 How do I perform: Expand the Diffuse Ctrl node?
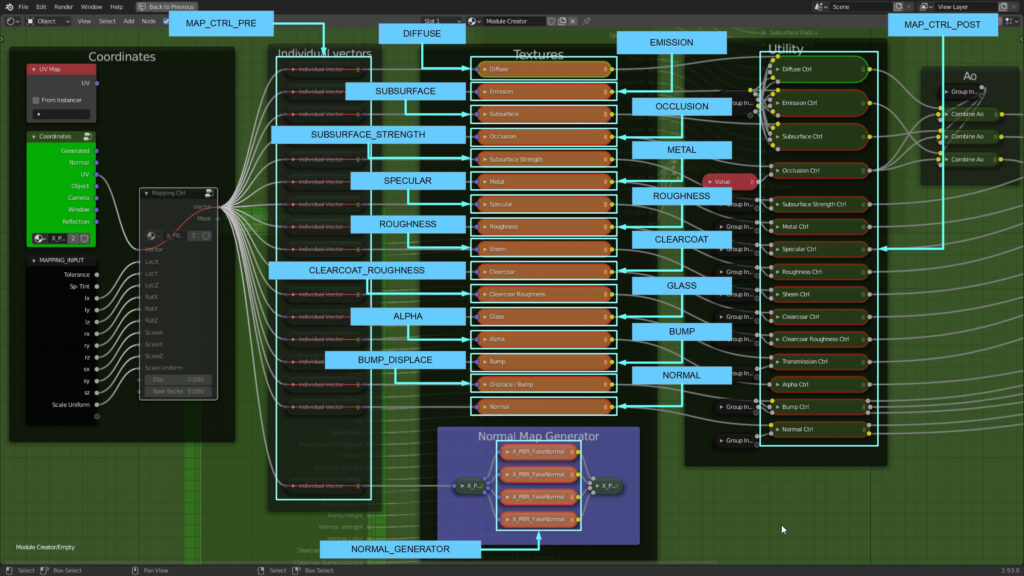click(x=777, y=69)
